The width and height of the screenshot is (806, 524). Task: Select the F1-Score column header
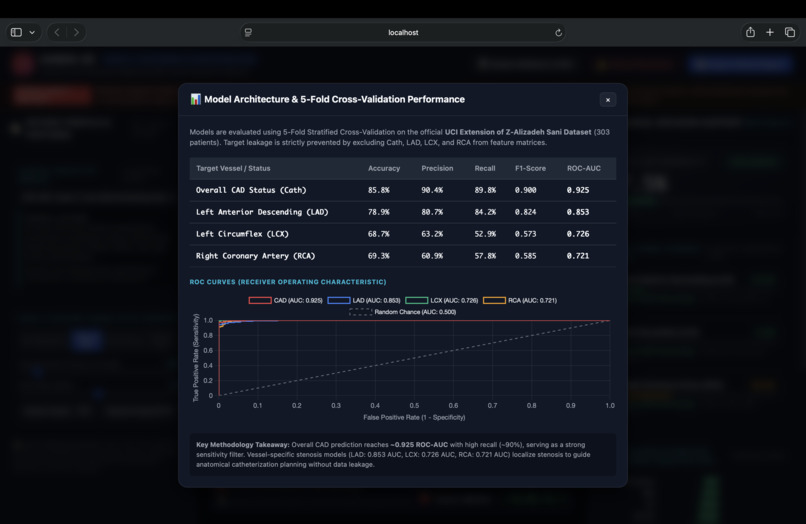tap(530, 168)
